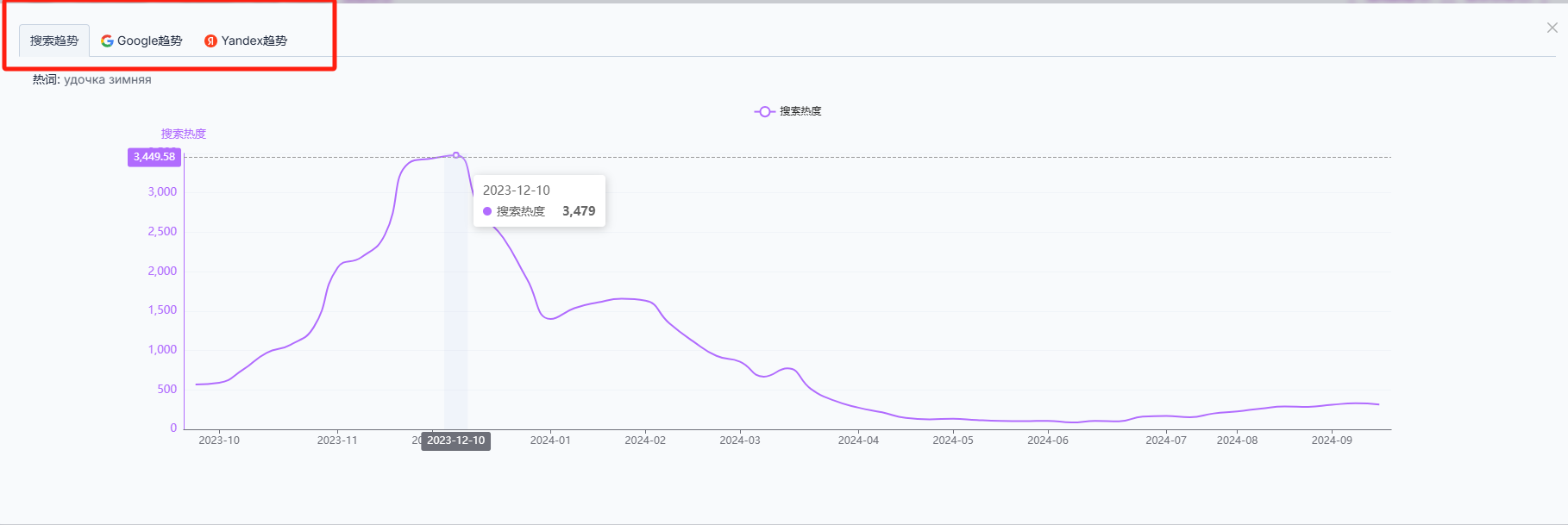This screenshot has width=1568, height=525.
Task: Click the purple legend circle marker
Action: point(764,111)
